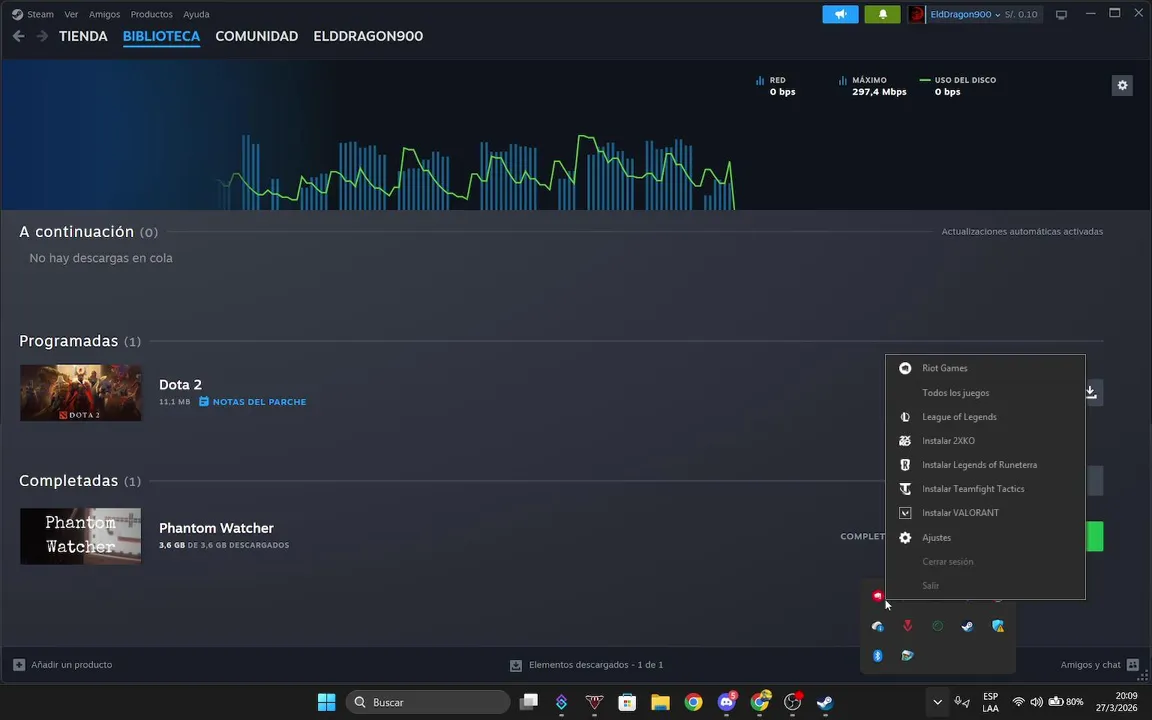Click the Dota 2 download arrow icon

pyautogui.click(x=1092, y=392)
